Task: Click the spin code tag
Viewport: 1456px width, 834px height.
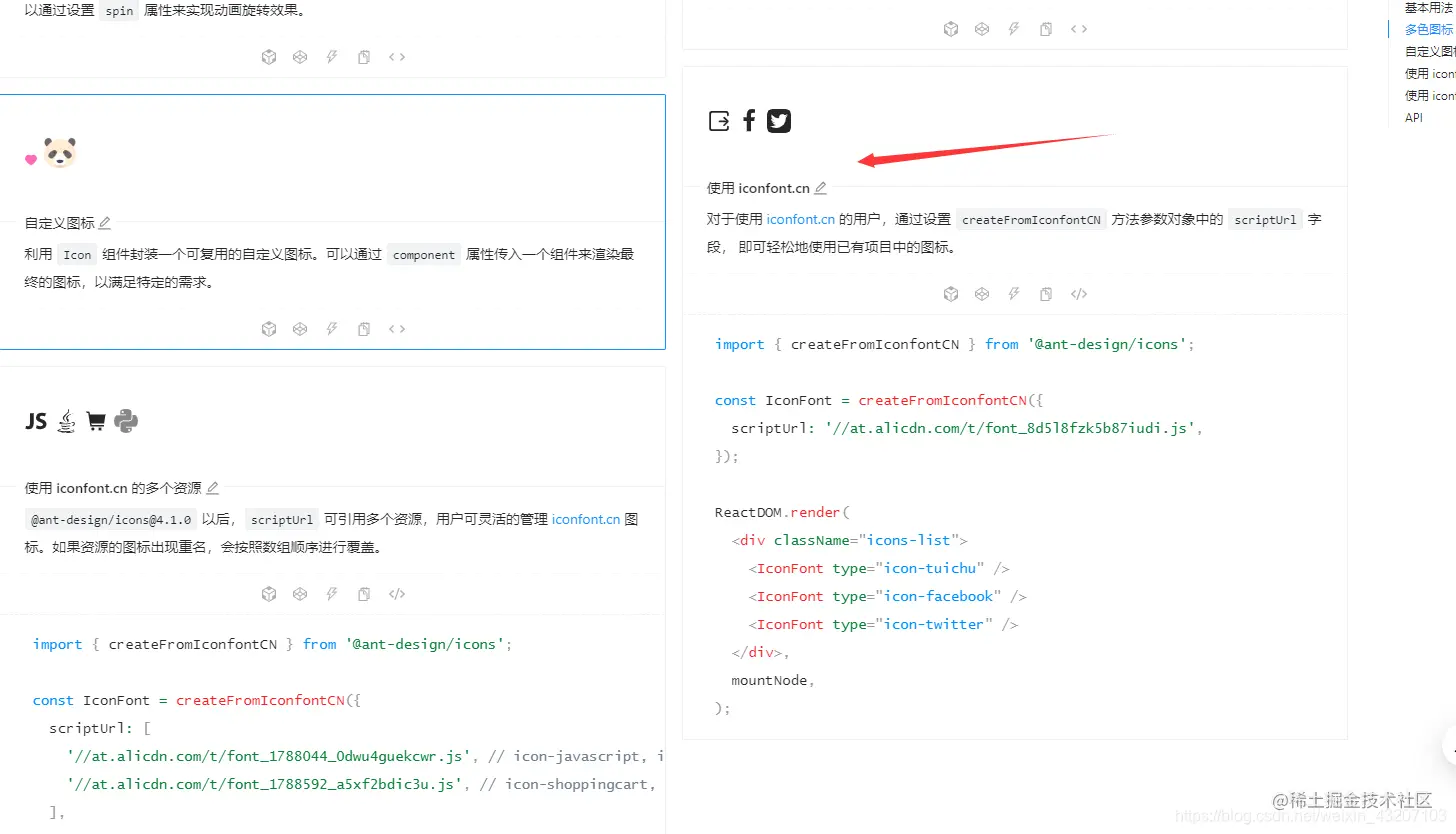Action: 119,12
